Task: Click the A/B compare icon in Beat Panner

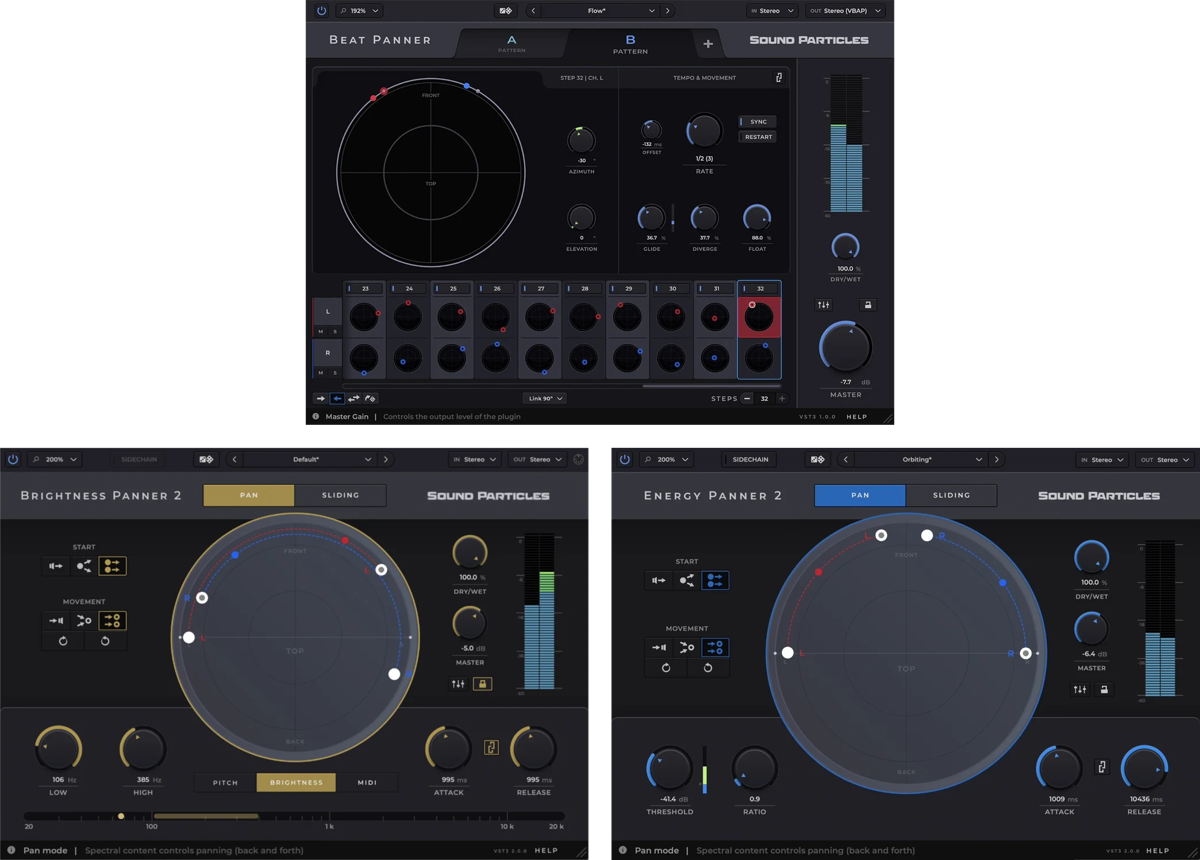Action: 506,11
